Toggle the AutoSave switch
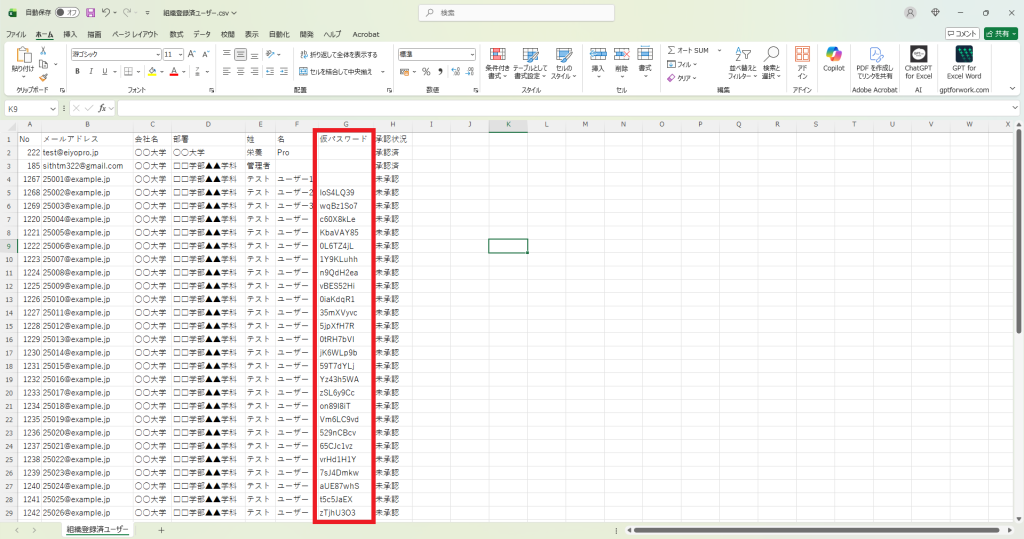 (67, 12)
